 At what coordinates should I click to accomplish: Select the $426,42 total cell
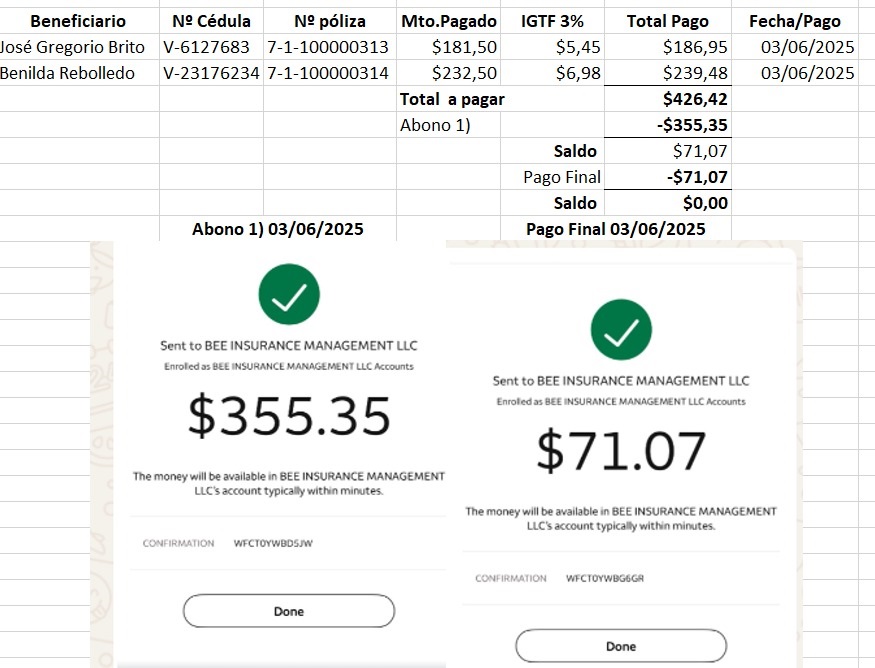pyautogui.click(x=695, y=99)
